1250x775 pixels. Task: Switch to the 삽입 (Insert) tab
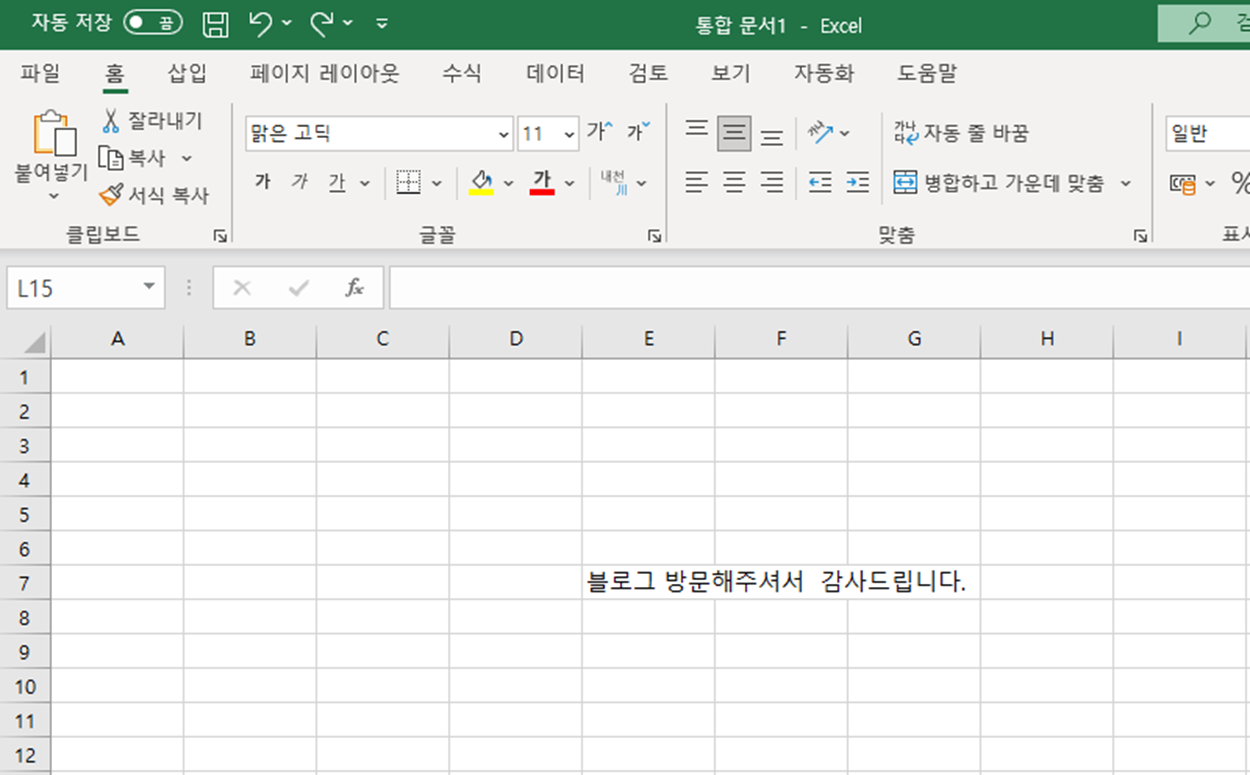pyautogui.click(x=187, y=73)
